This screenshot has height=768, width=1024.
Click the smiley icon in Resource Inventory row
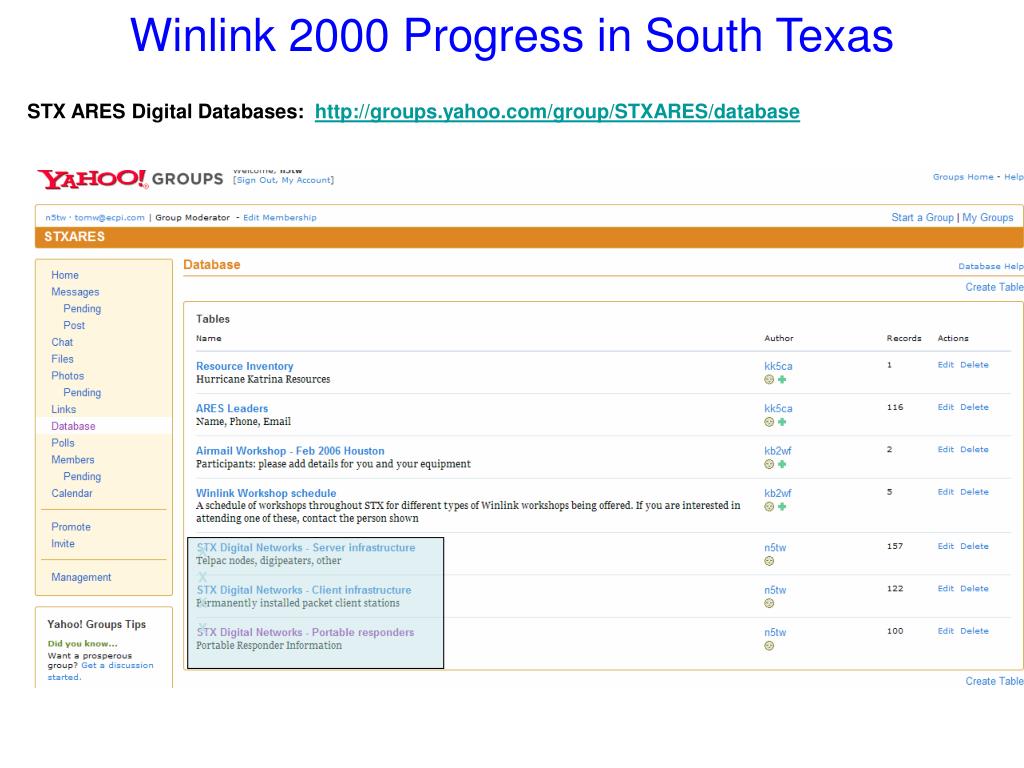point(769,379)
